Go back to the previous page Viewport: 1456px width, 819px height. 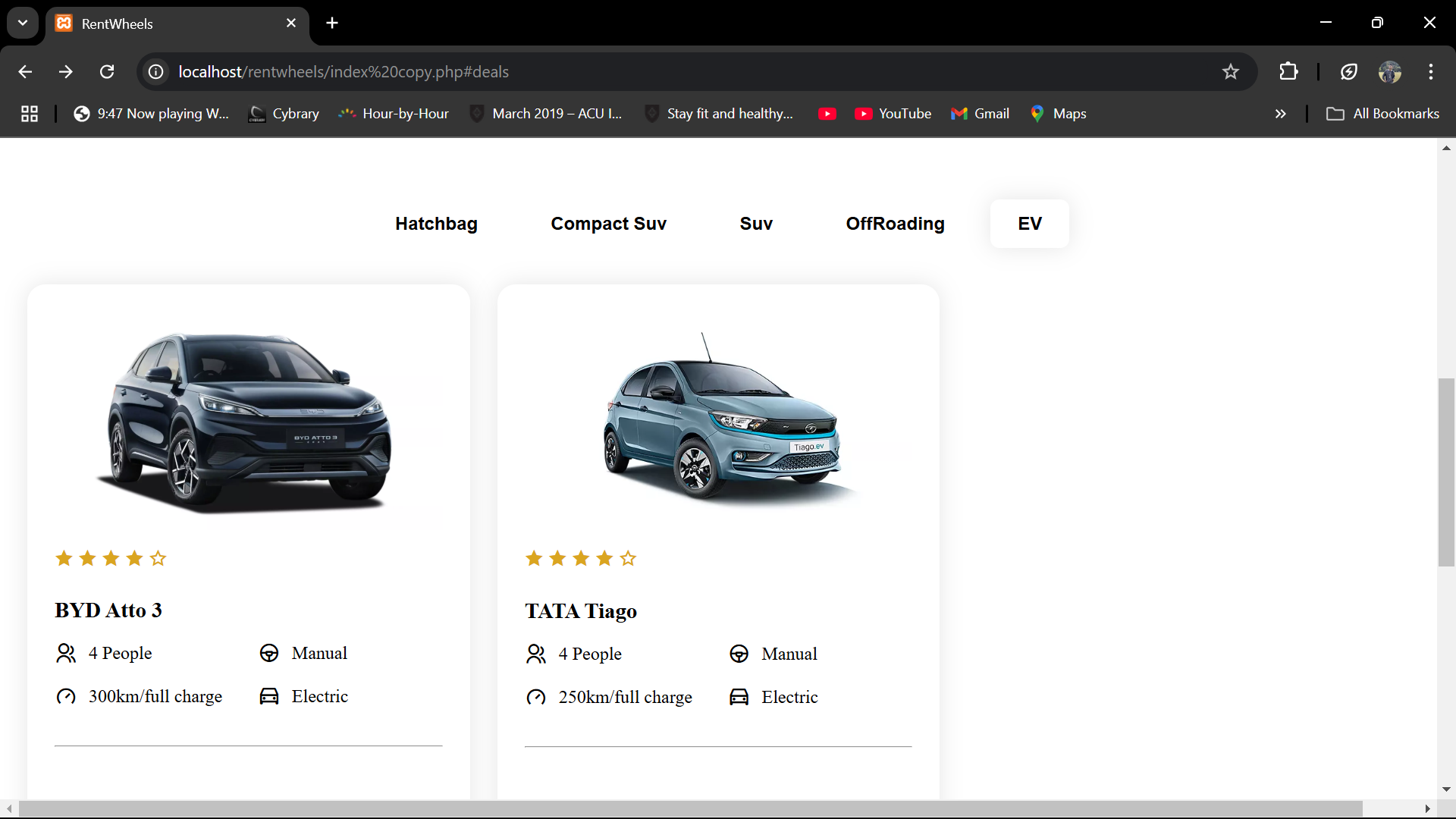[x=25, y=72]
